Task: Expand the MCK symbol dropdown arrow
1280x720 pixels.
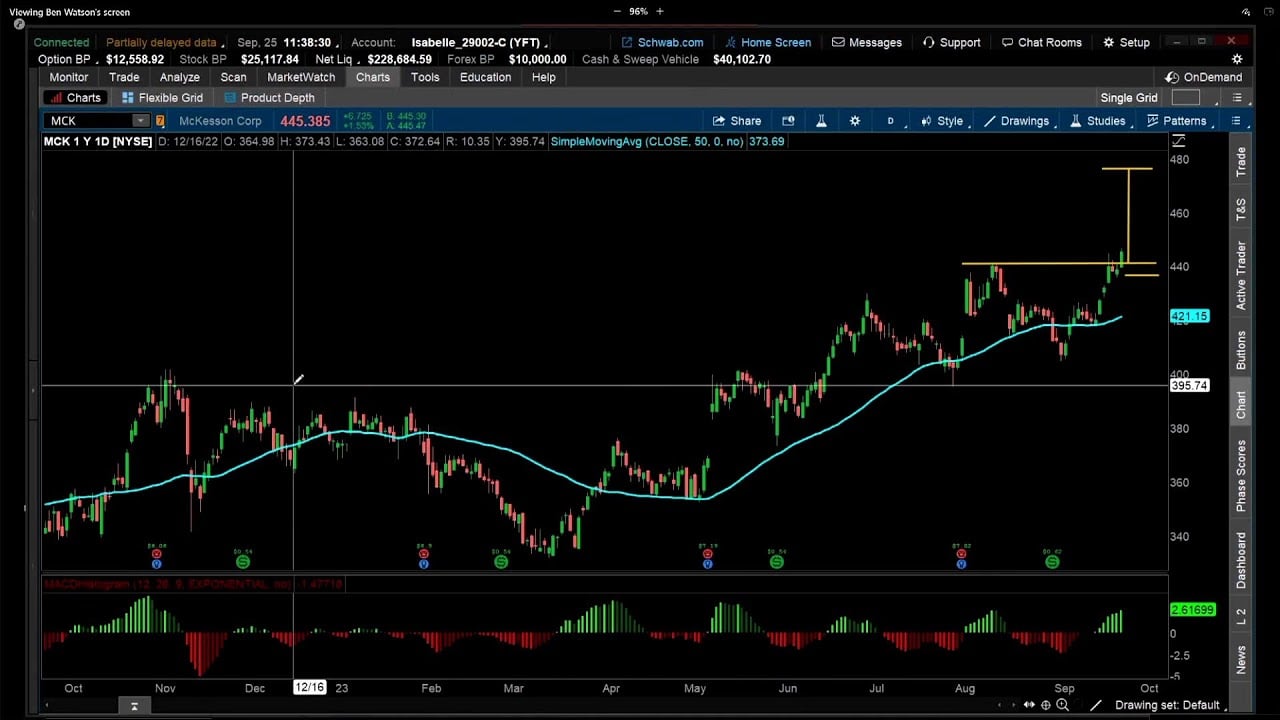Action: [x=141, y=121]
